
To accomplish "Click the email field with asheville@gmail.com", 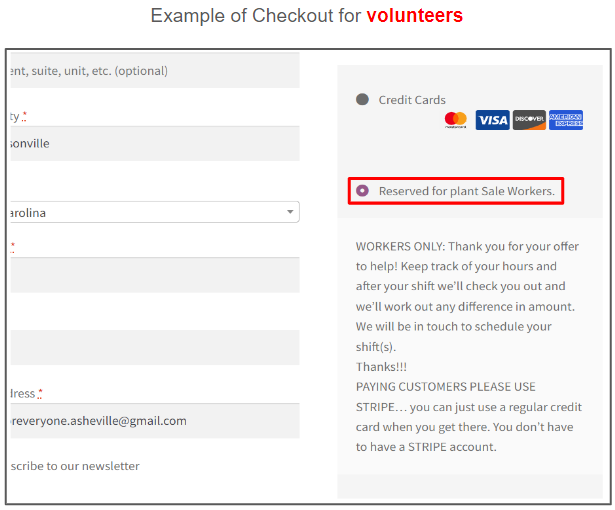I will tap(155, 421).
